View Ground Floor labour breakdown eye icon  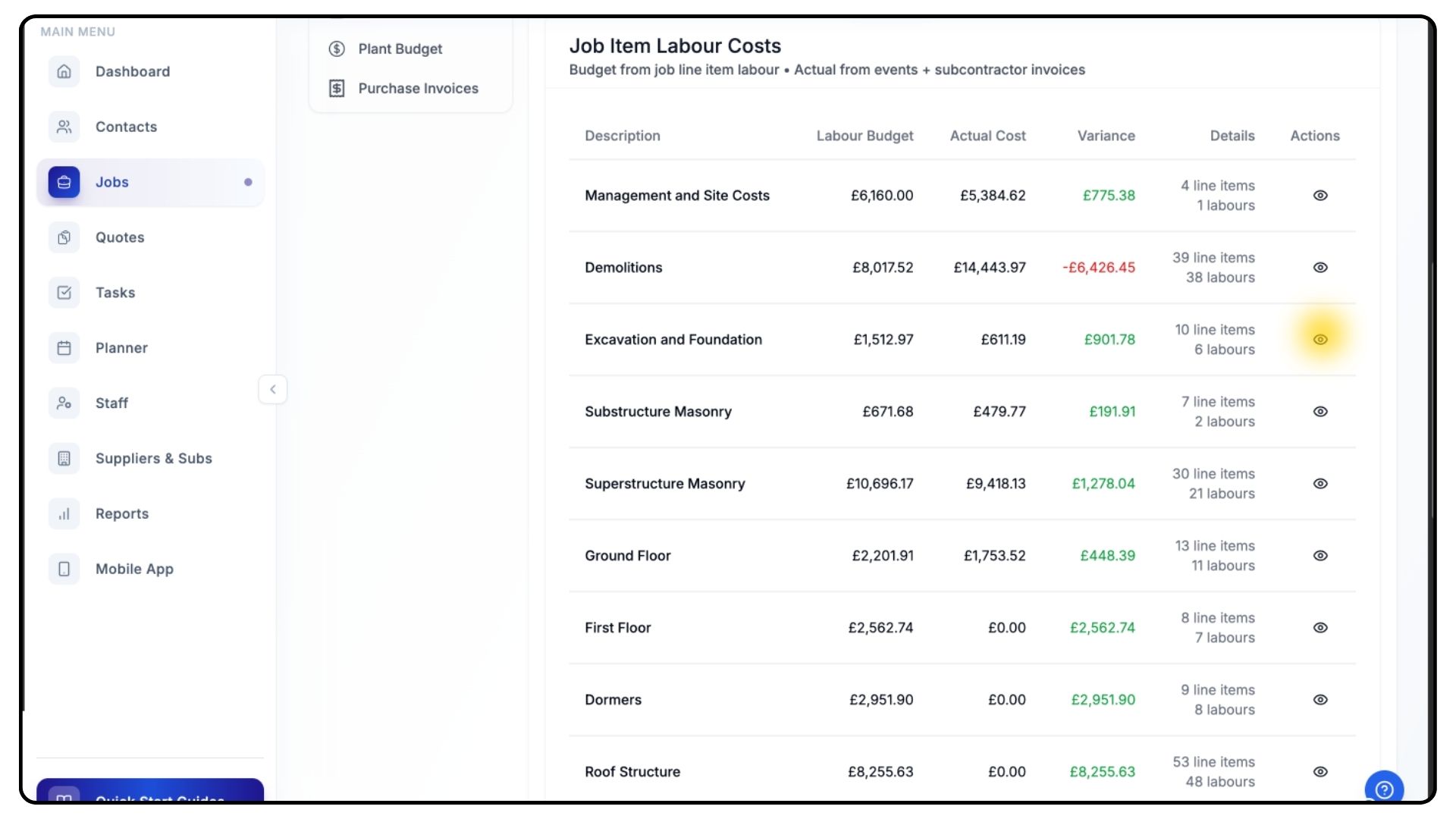click(x=1320, y=556)
